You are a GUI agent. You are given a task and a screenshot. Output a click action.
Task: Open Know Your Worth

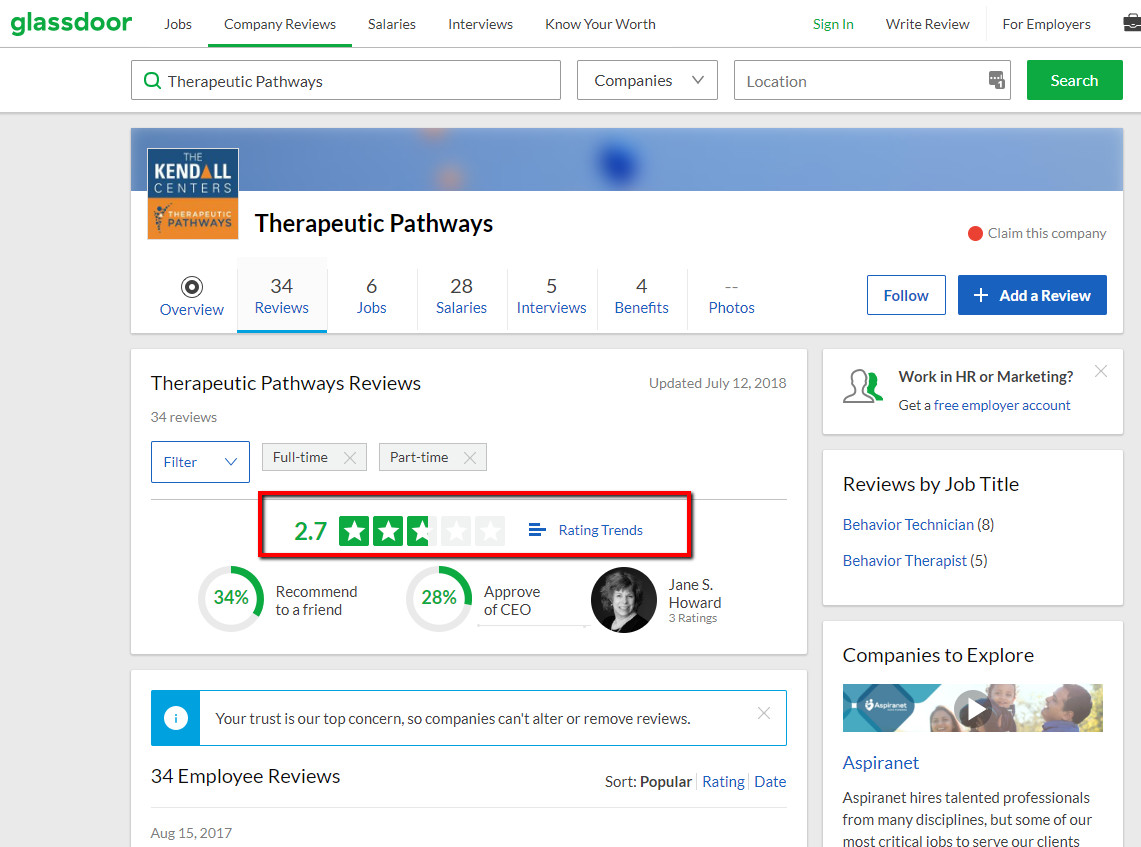click(600, 24)
